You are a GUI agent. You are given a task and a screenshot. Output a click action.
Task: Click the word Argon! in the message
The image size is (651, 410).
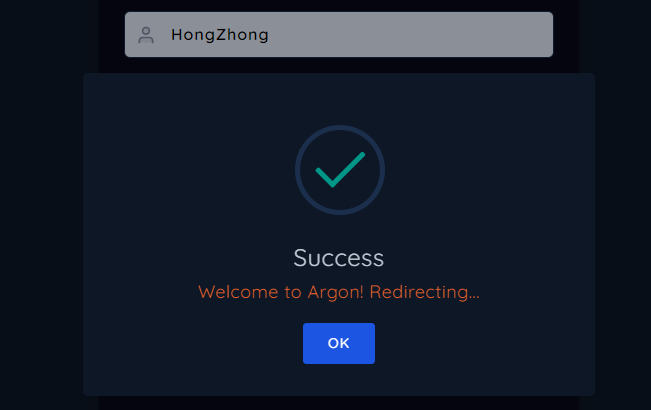335,293
